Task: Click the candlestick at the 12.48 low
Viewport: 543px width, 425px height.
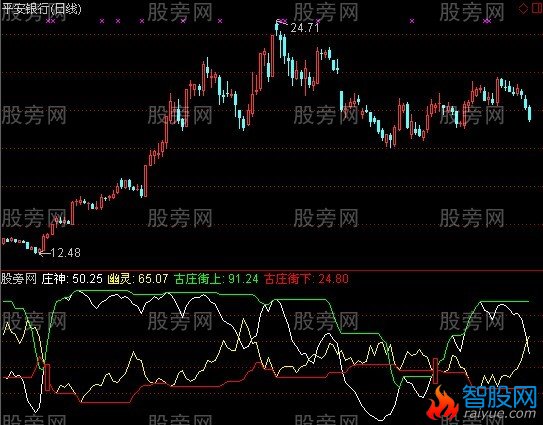Action: pyautogui.click(x=39, y=251)
